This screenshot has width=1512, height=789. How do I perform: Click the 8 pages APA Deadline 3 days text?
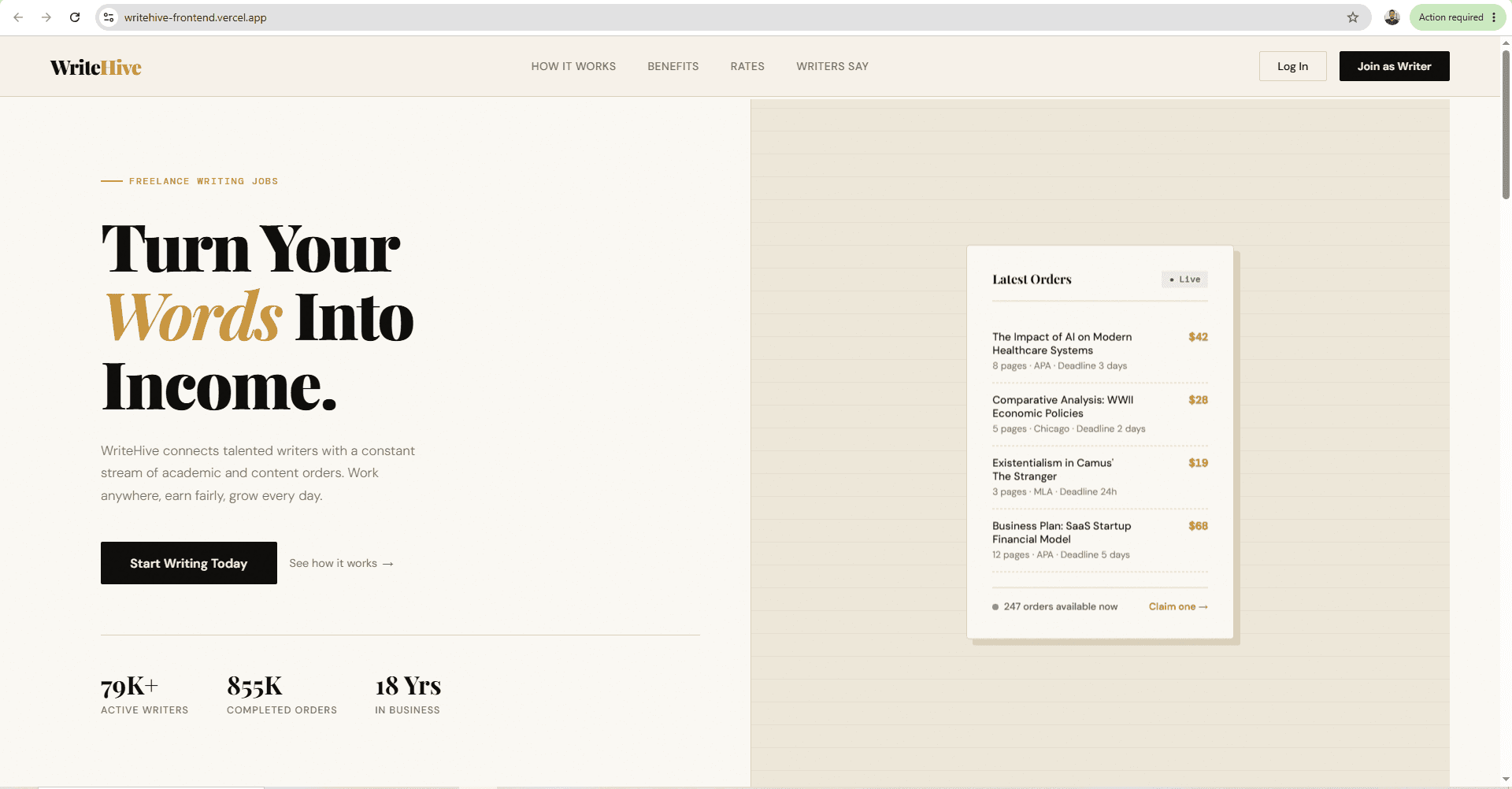click(1059, 365)
